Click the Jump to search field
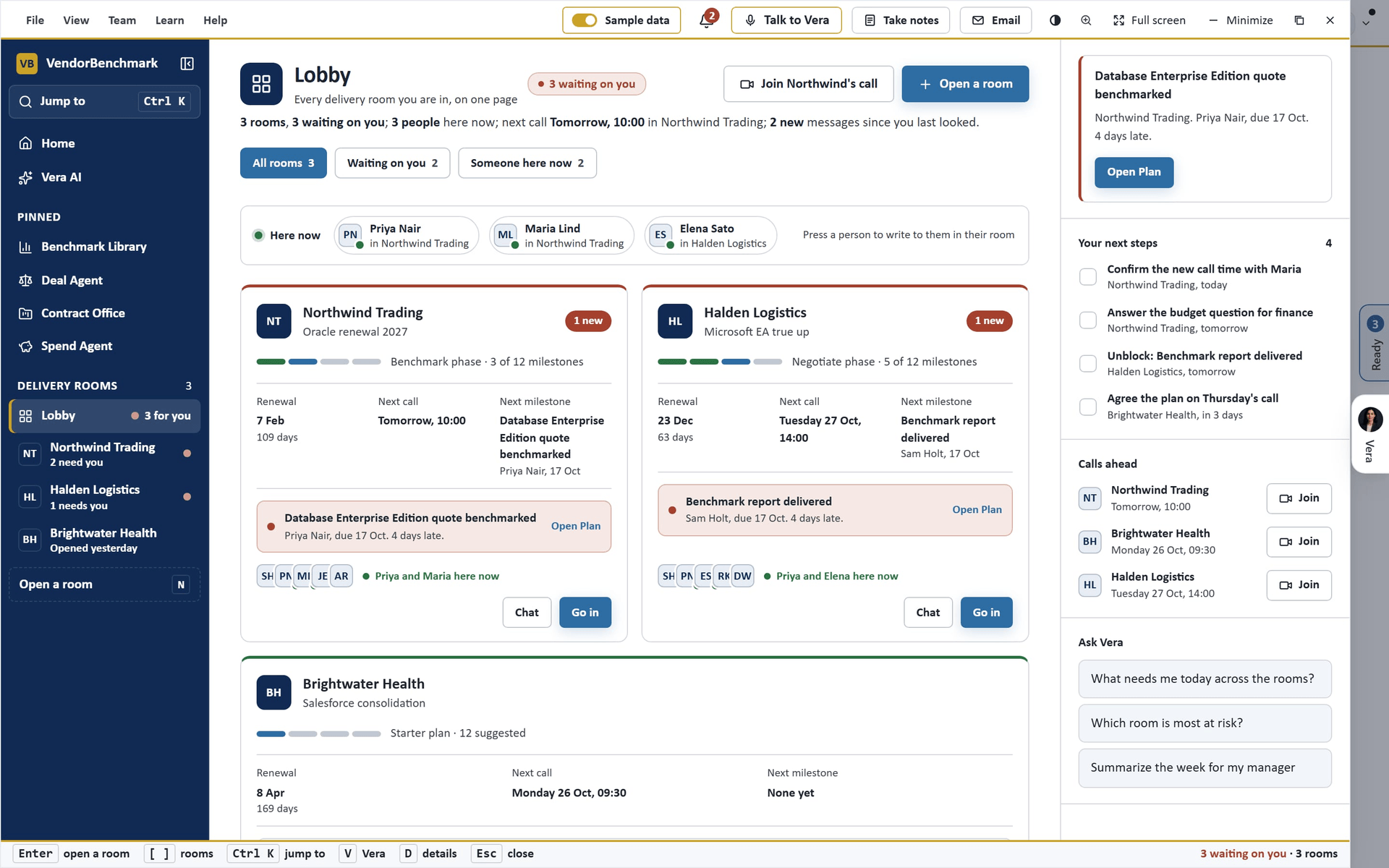The width and height of the screenshot is (1389, 868). (x=105, y=101)
